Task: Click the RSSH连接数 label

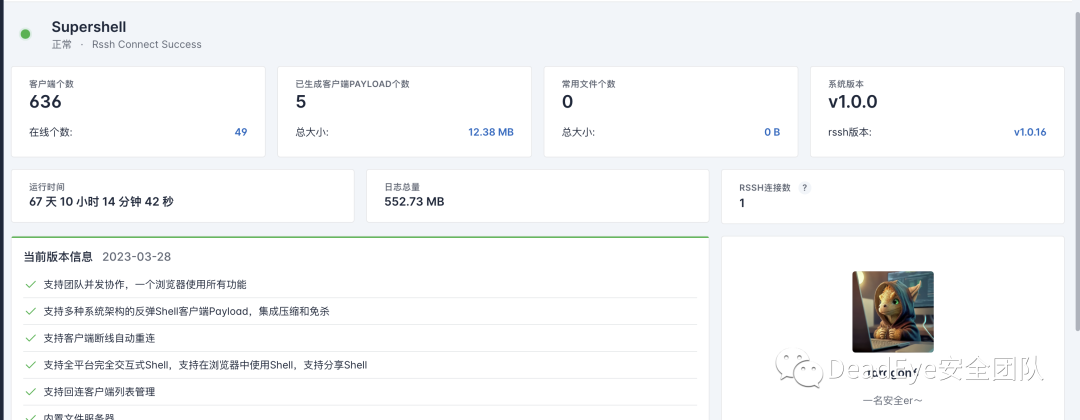Action: point(765,187)
